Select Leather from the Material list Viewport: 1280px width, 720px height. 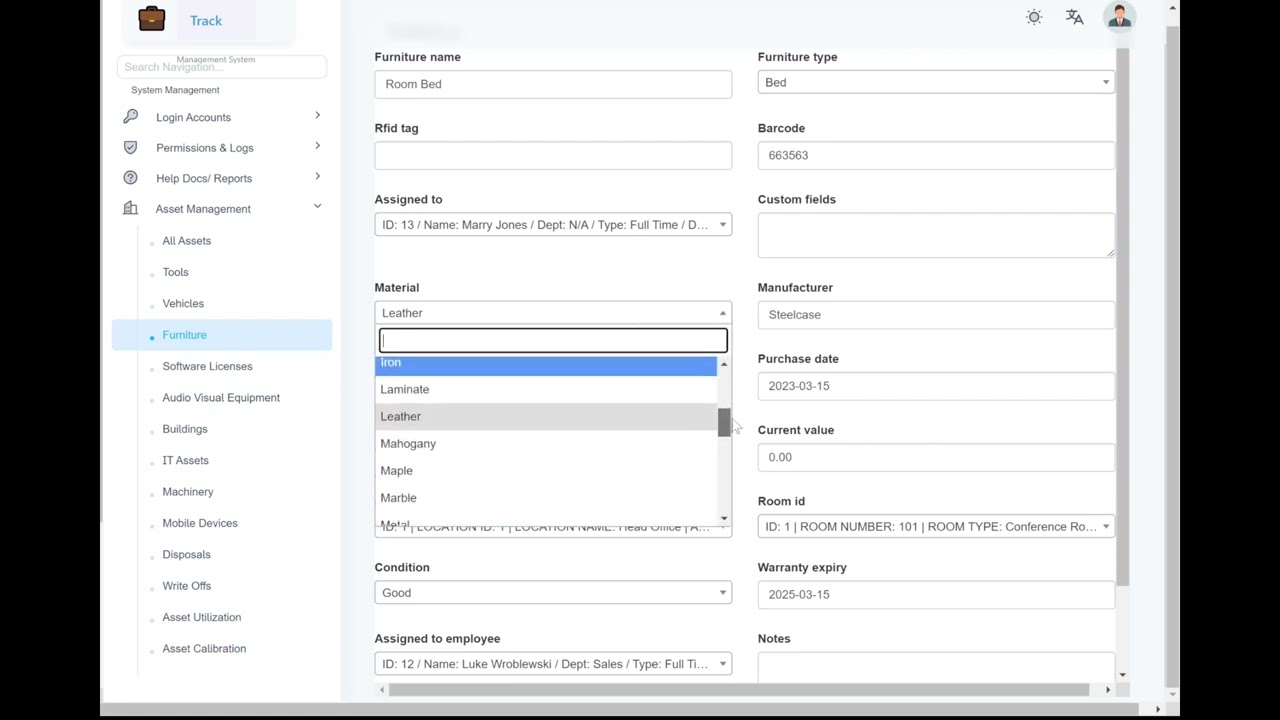pos(546,416)
